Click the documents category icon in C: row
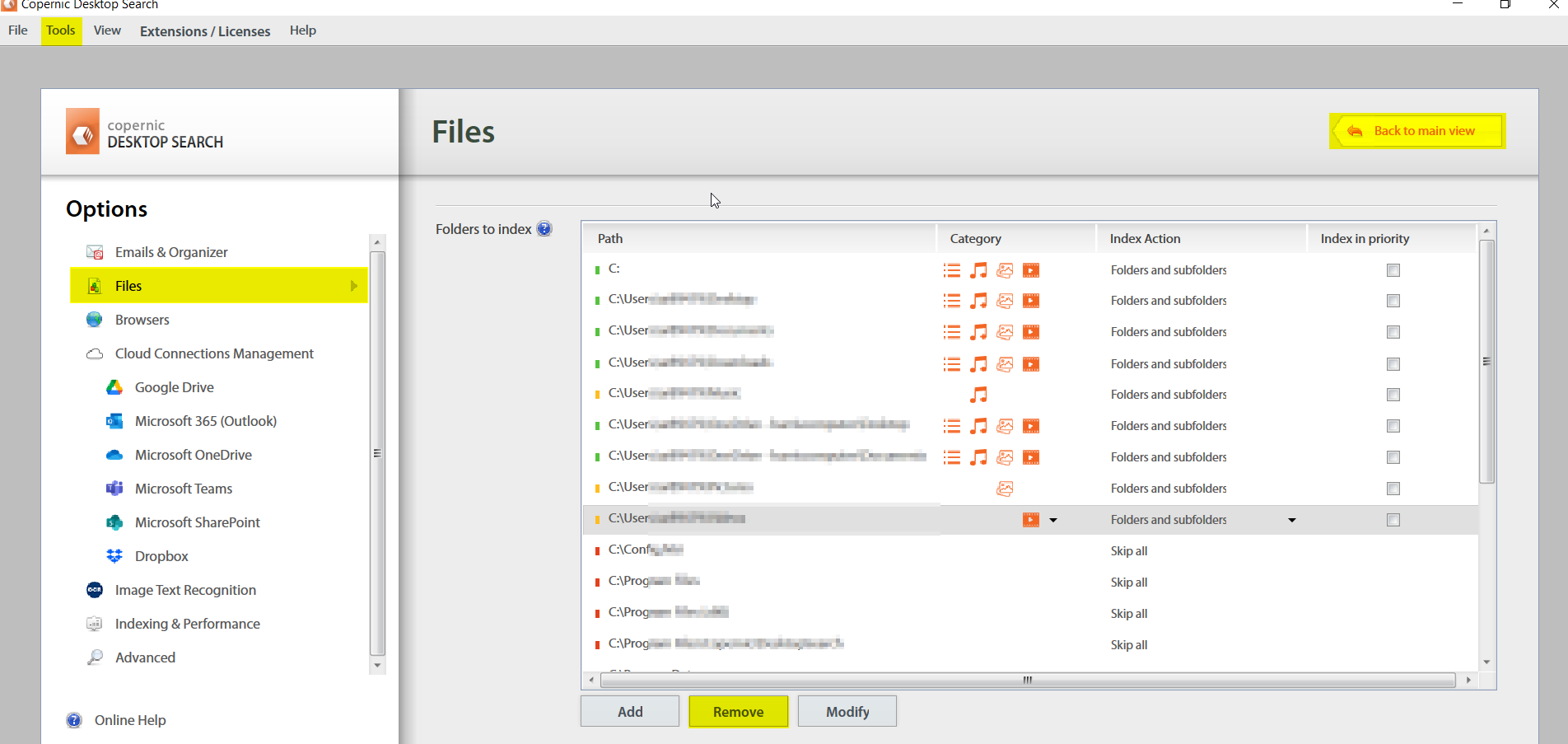Screen dimensions: 1568x744 click(x=952, y=270)
